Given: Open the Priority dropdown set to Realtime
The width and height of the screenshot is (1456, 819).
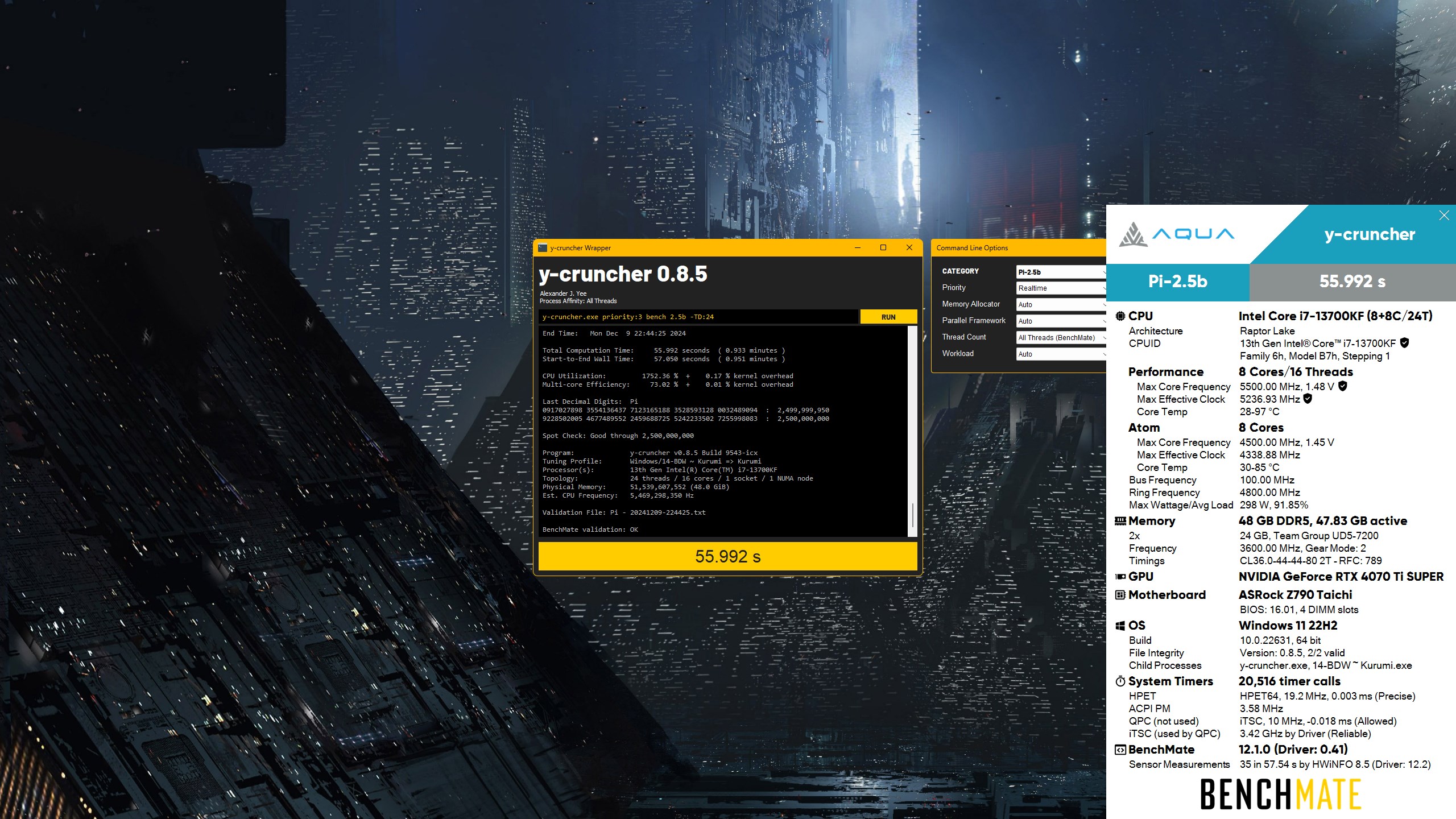Looking at the screenshot, I should click(1061, 288).
